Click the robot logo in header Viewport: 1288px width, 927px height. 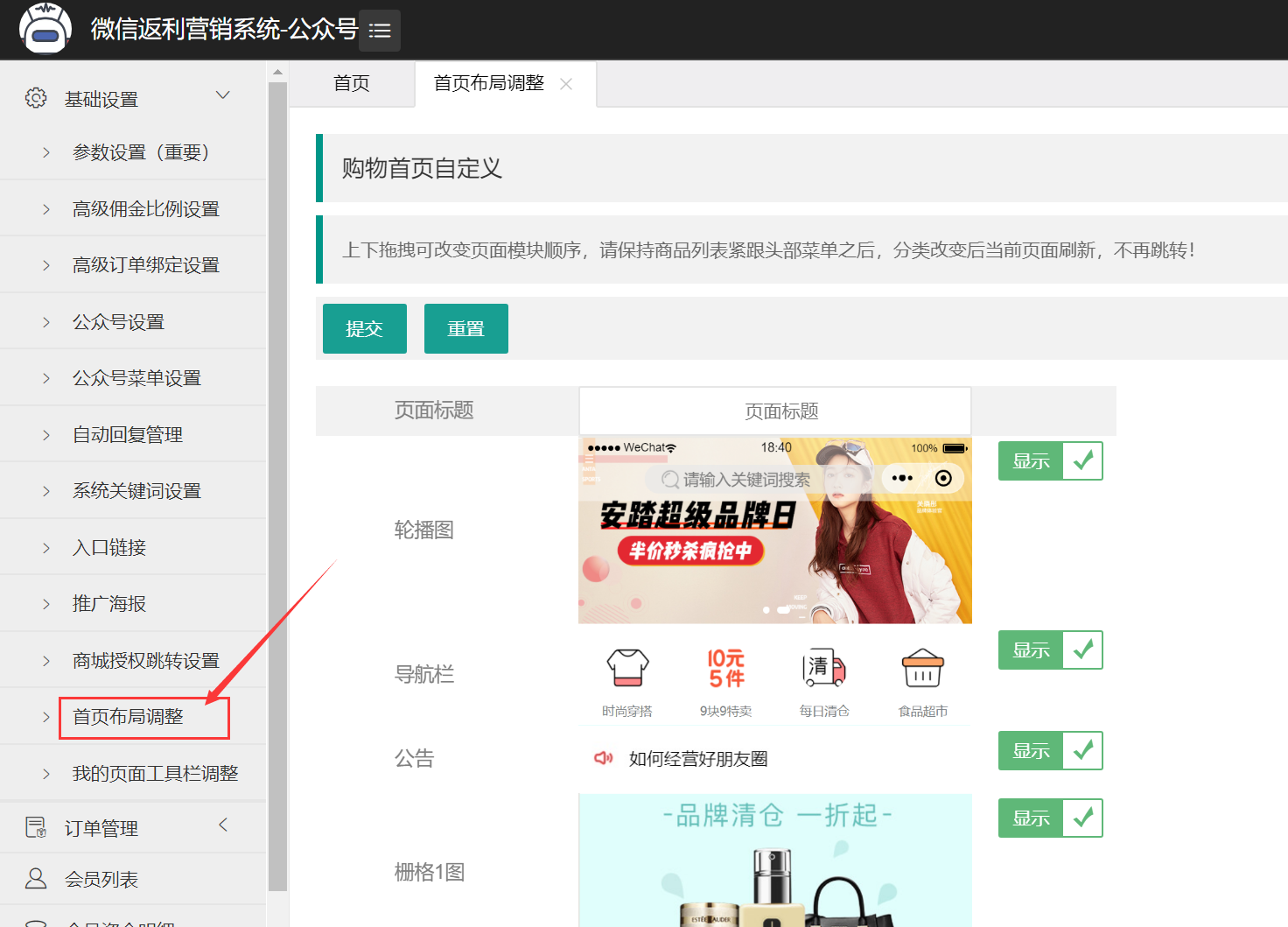click(x=45, y=28)
